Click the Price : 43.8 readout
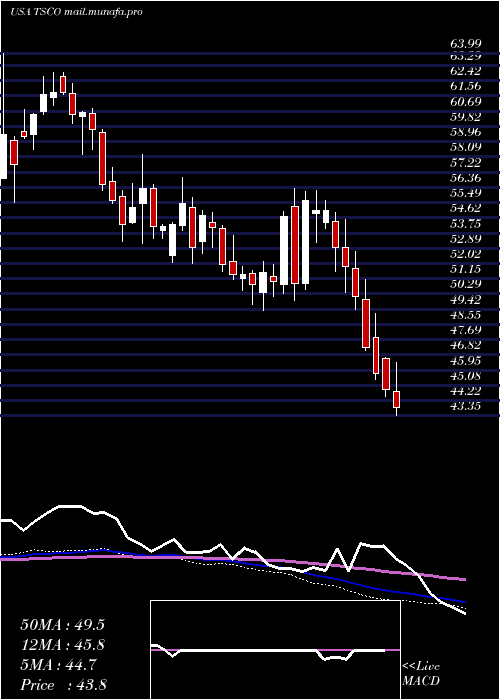Image resolution: width=500 pixels, height=700 pixels. coord(63,685)
